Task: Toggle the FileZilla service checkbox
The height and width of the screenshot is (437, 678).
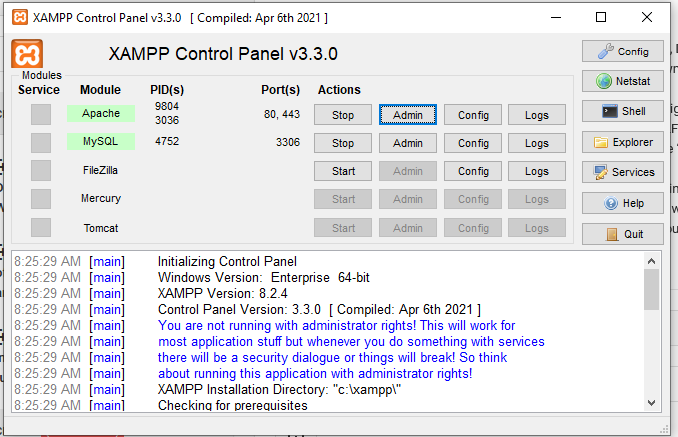Action: 41,171
